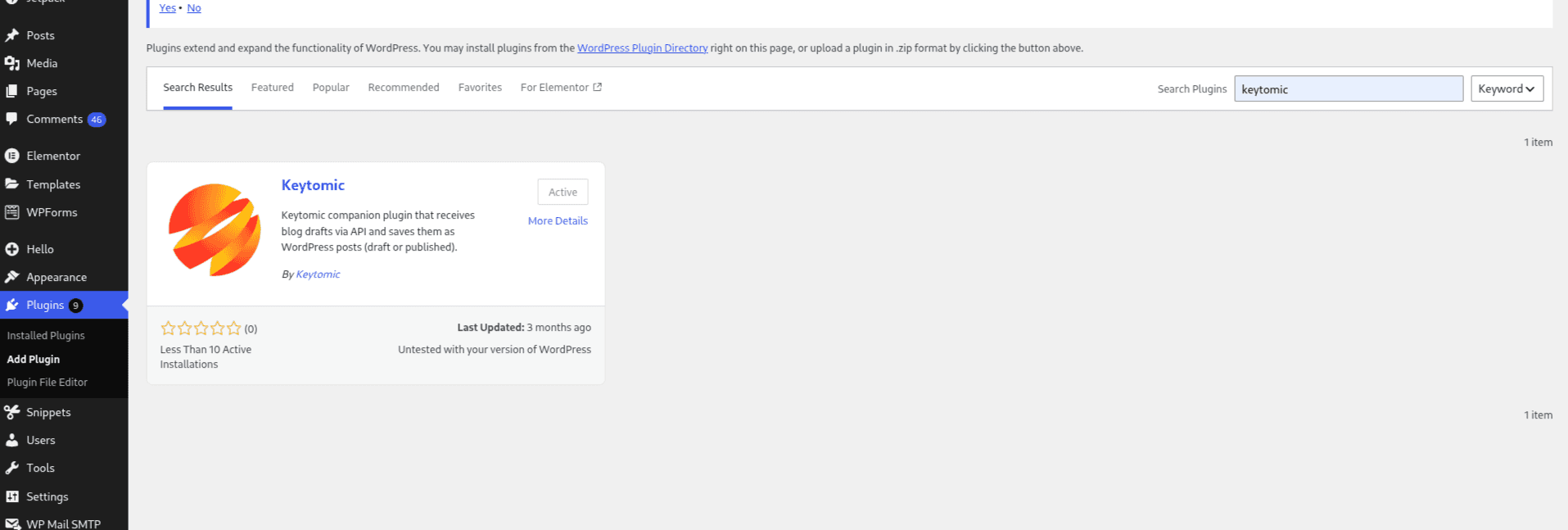Click the star rating on Keytomic card

[x=201, y=328]
